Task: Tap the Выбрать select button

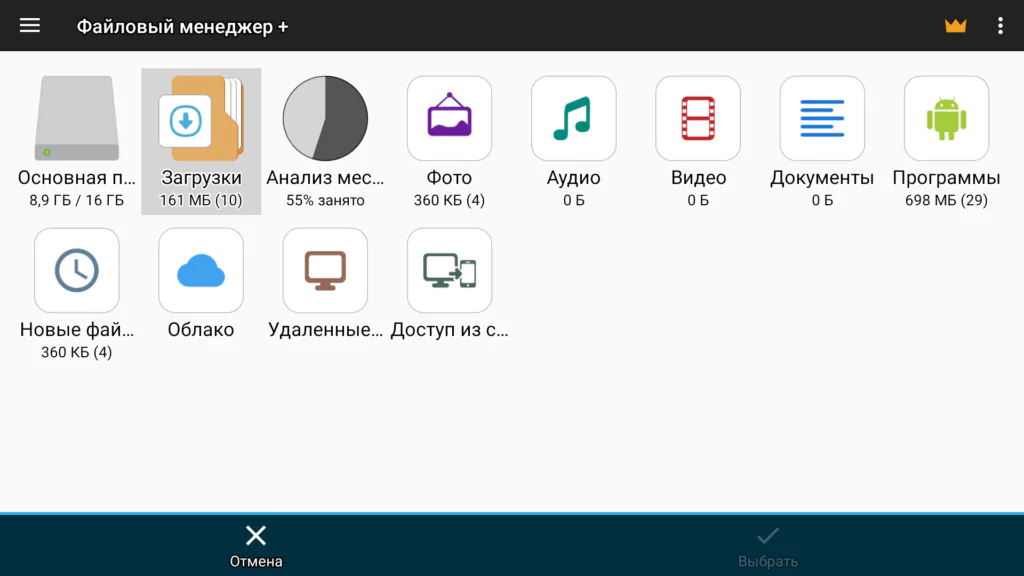Action: tap(768, 546)
